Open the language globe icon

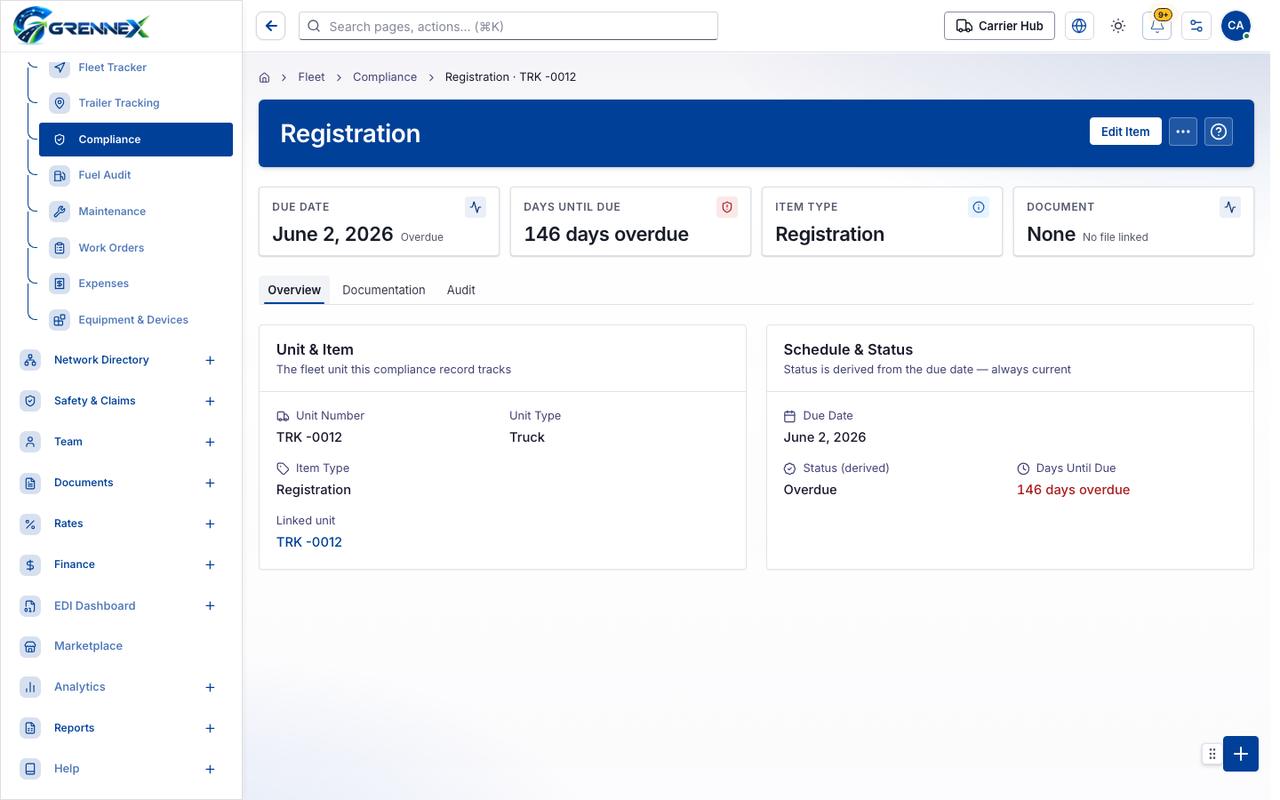click(x=1079, y=26)
